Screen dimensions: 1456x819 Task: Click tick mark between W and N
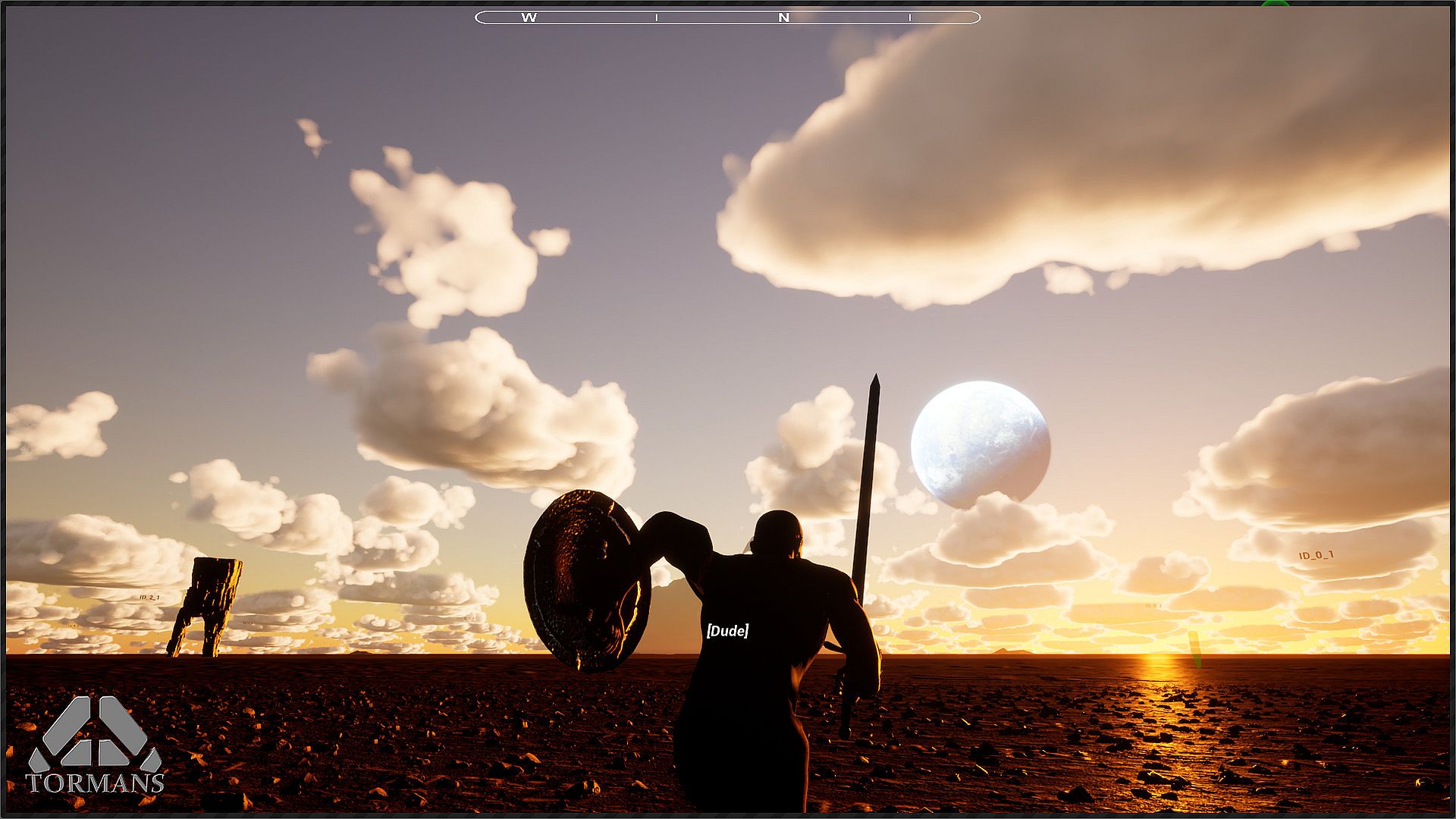point(657,17)
